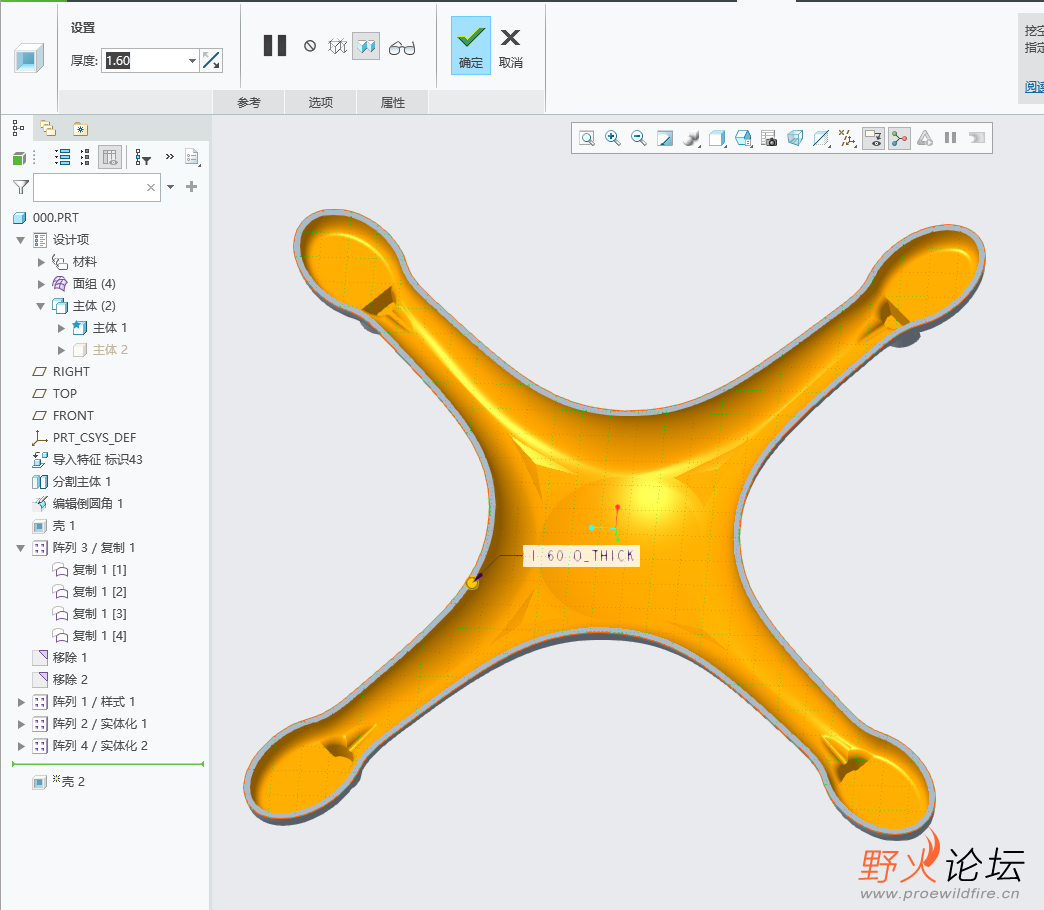The height and width of the screenshot is (910, 1044).
Task: Click the flip thickness direction icon
Action: click(x=211, y=61)
